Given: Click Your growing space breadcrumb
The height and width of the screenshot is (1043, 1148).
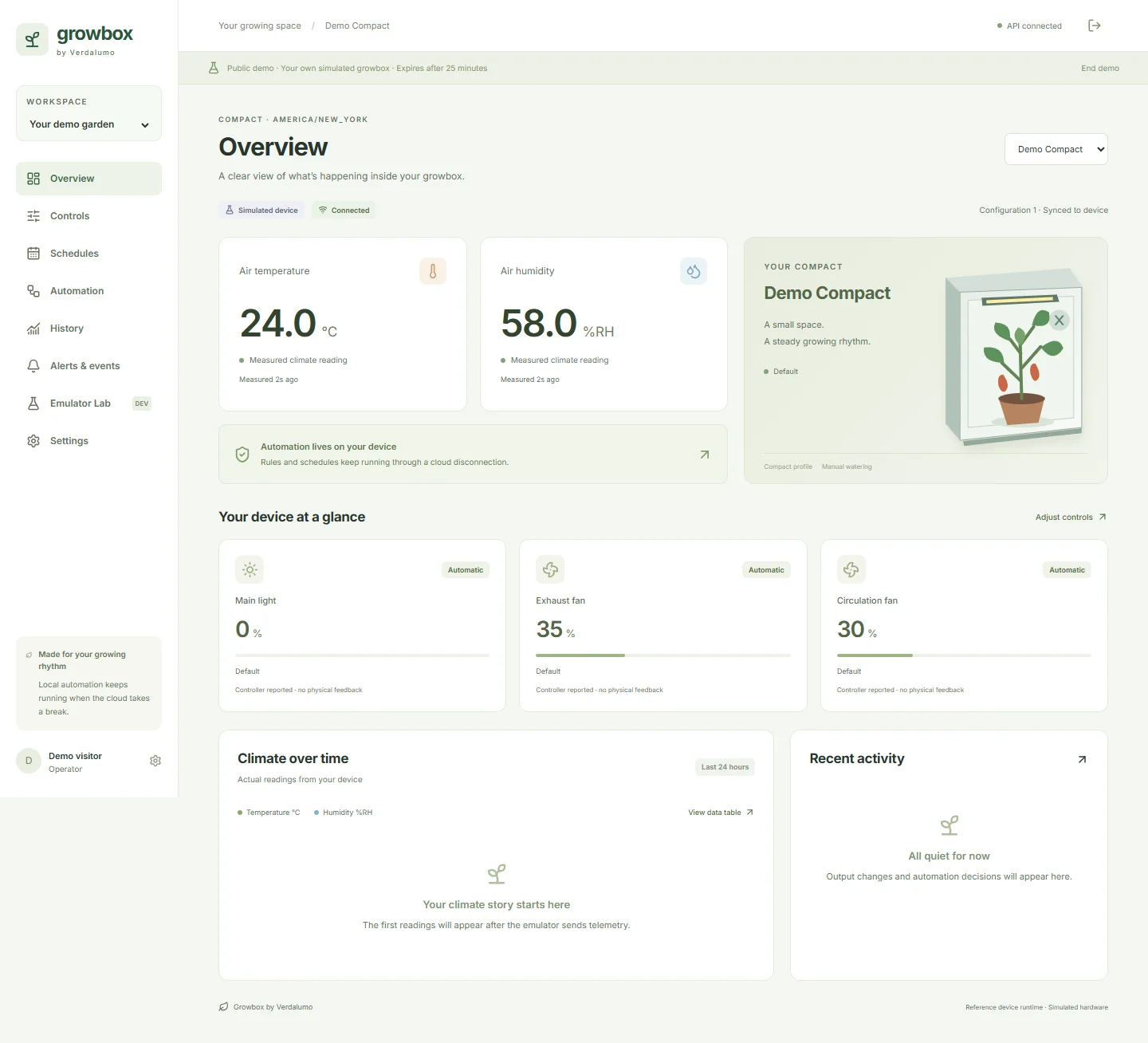Looking at the screenshot, I should pyautogui.click(x=260, y=26).
